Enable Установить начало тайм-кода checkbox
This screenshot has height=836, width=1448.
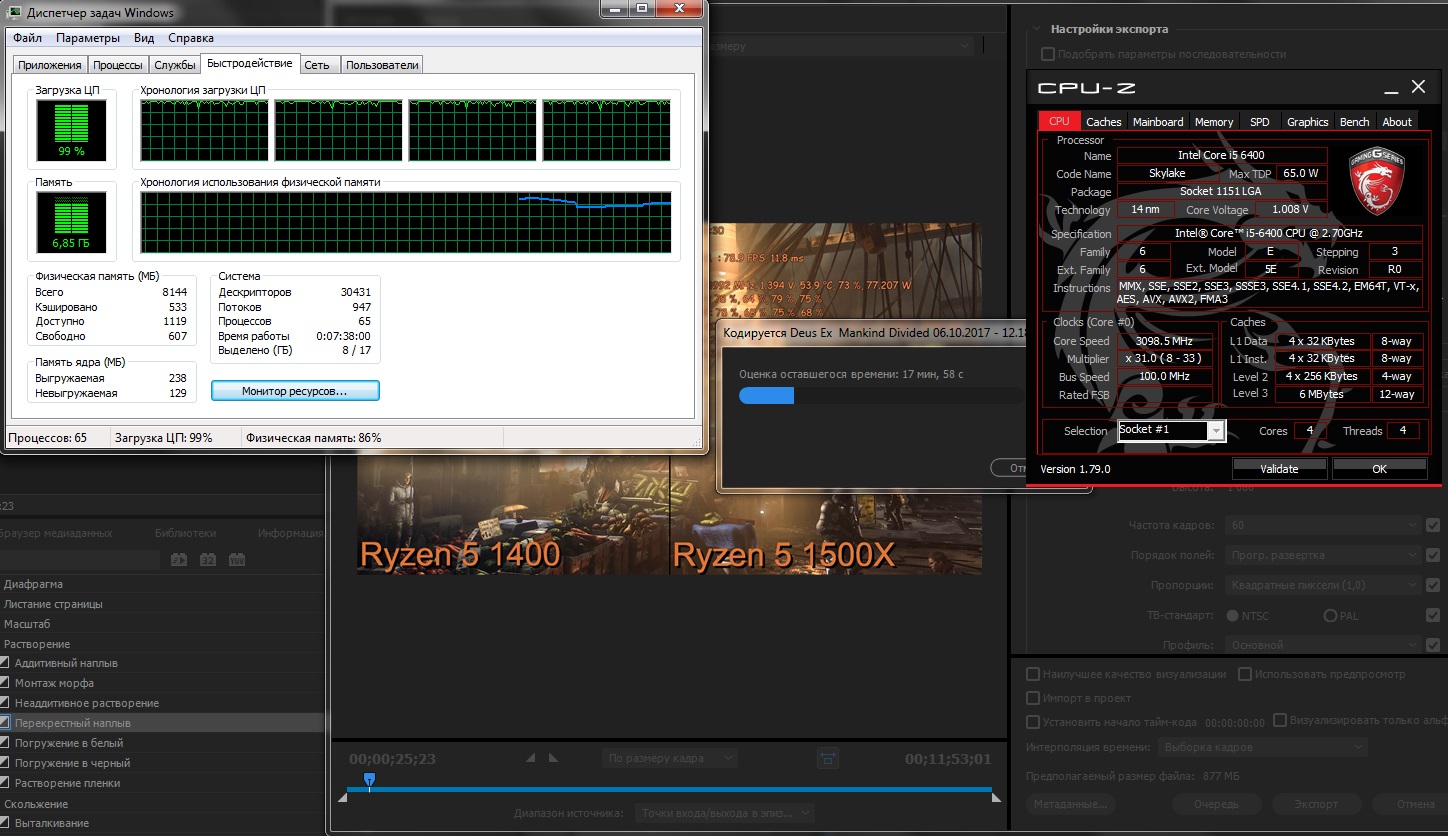click(x=1034, y=722)
